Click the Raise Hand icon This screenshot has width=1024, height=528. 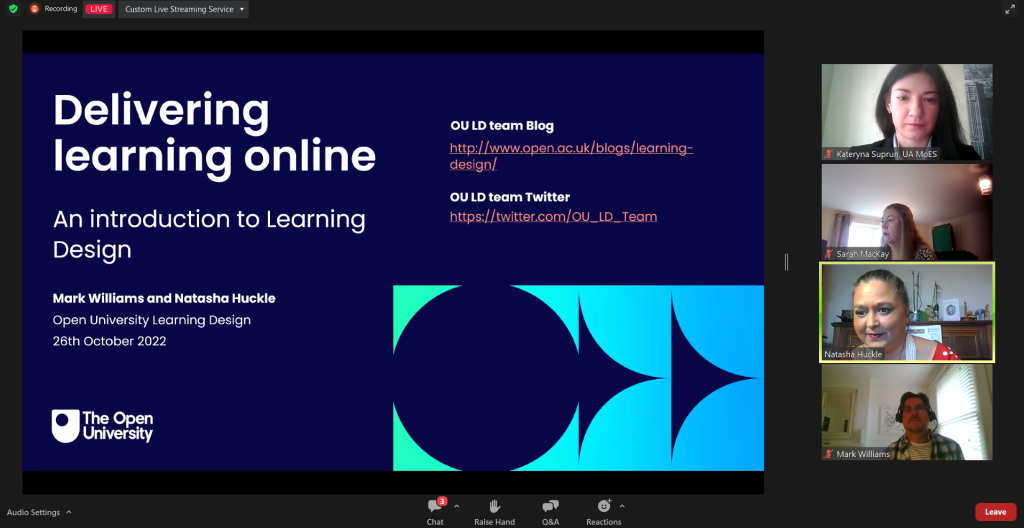click(x=494, y=506)
